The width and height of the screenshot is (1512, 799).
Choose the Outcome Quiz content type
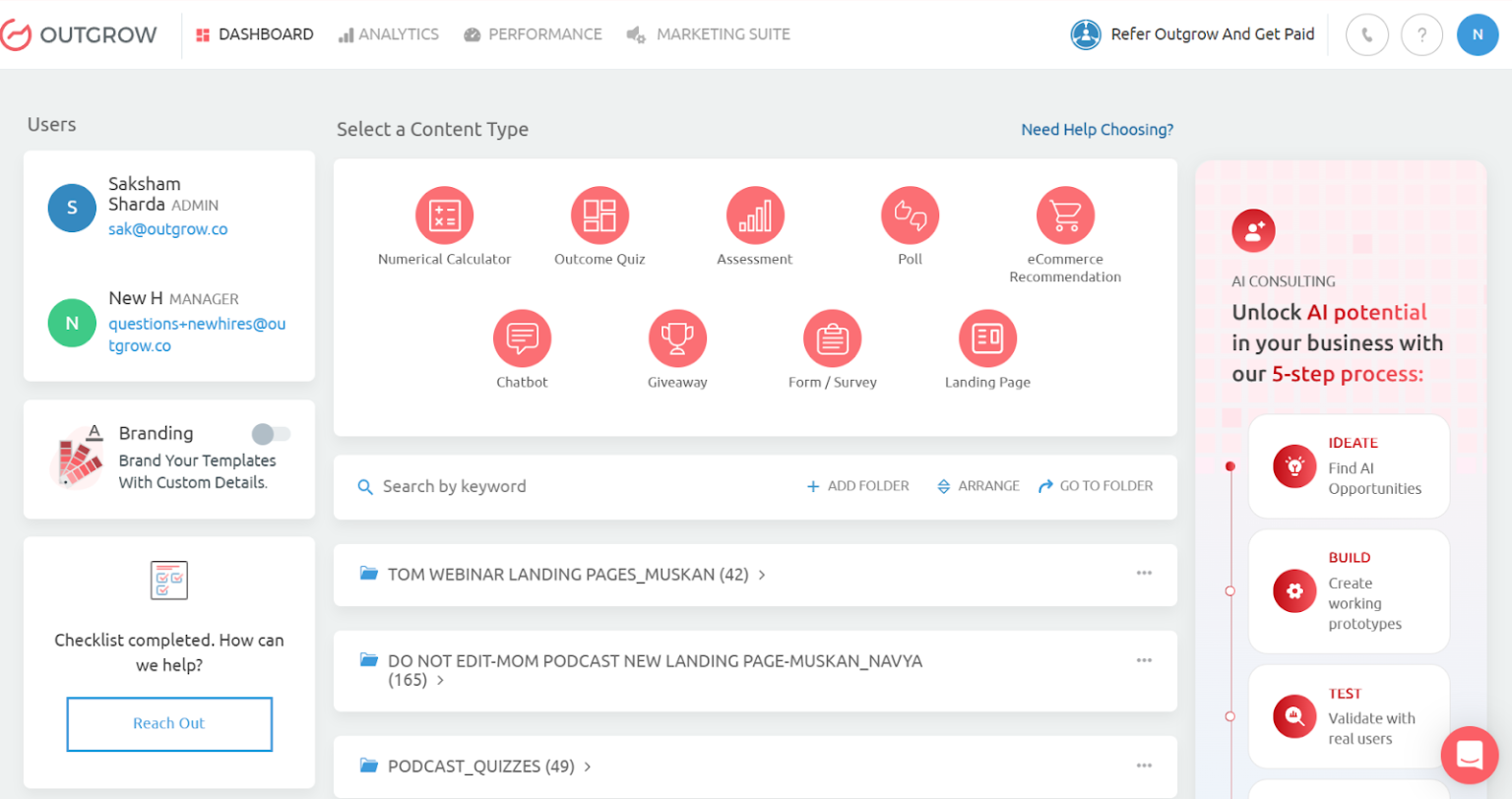[x=599, y=215]
